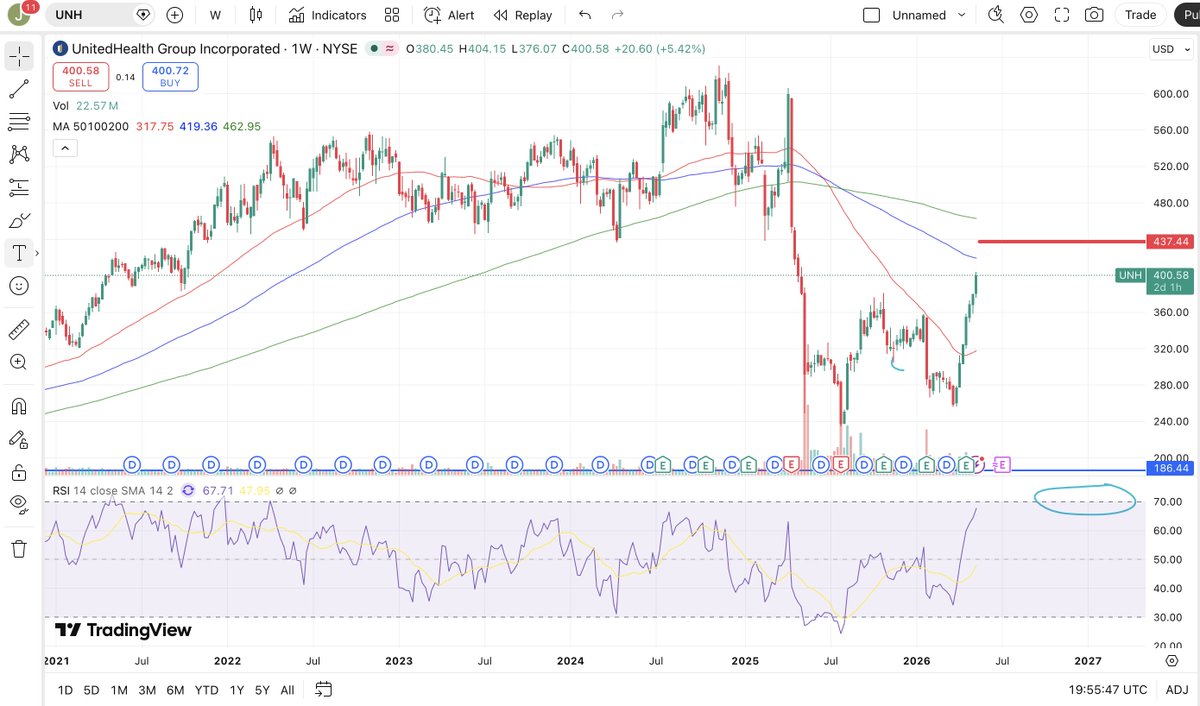Click the 400.72 BUY button
Screen dimensions: 1200x706
171,76
